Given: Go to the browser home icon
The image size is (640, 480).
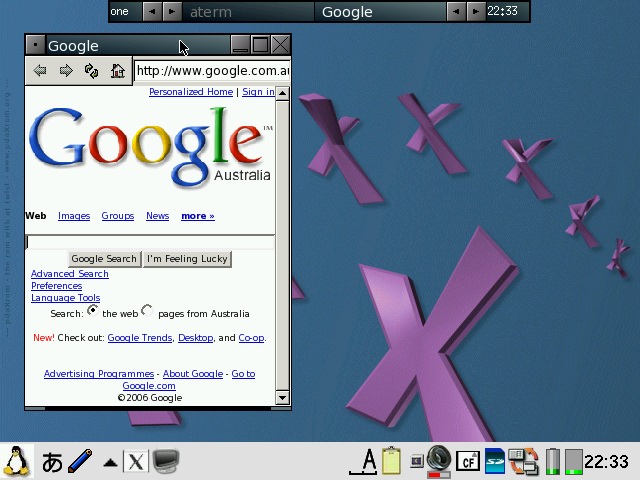Looking at the screenshot, I should [118, 70].
